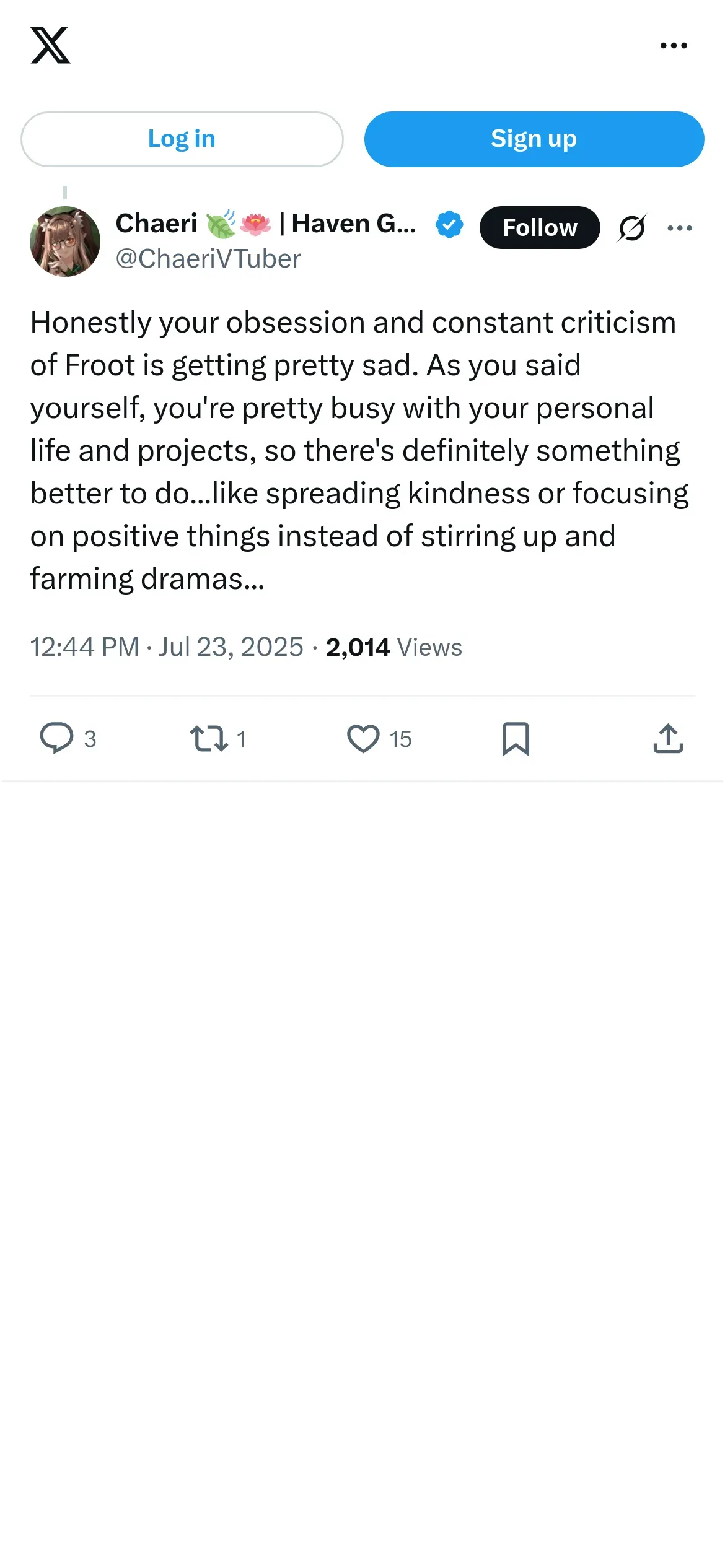Click the Chaeri display name
The width and height of the screenshot is (725, 1568).
point(157,224)
